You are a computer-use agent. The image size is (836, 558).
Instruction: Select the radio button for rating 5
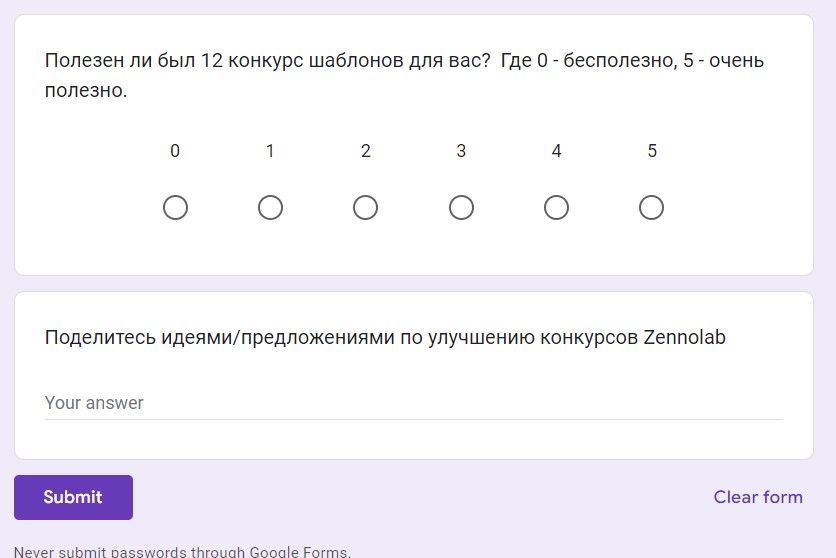(x=652, y=208)
